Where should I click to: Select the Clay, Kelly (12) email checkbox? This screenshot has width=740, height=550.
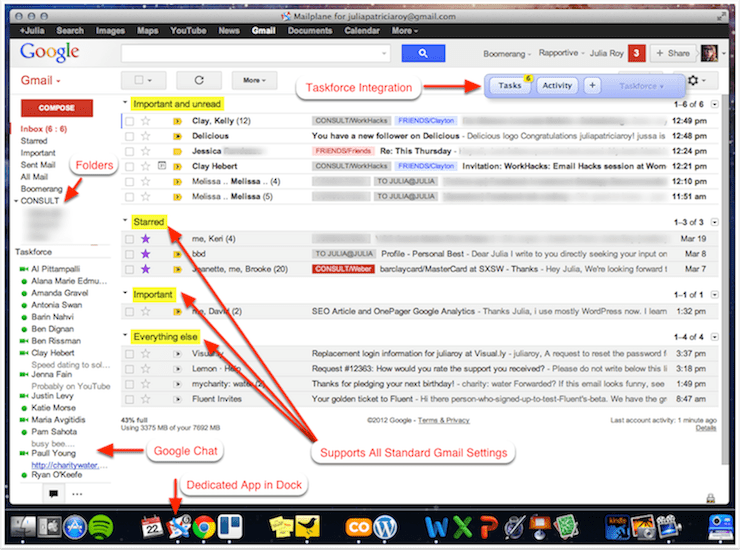pos(129,121)
